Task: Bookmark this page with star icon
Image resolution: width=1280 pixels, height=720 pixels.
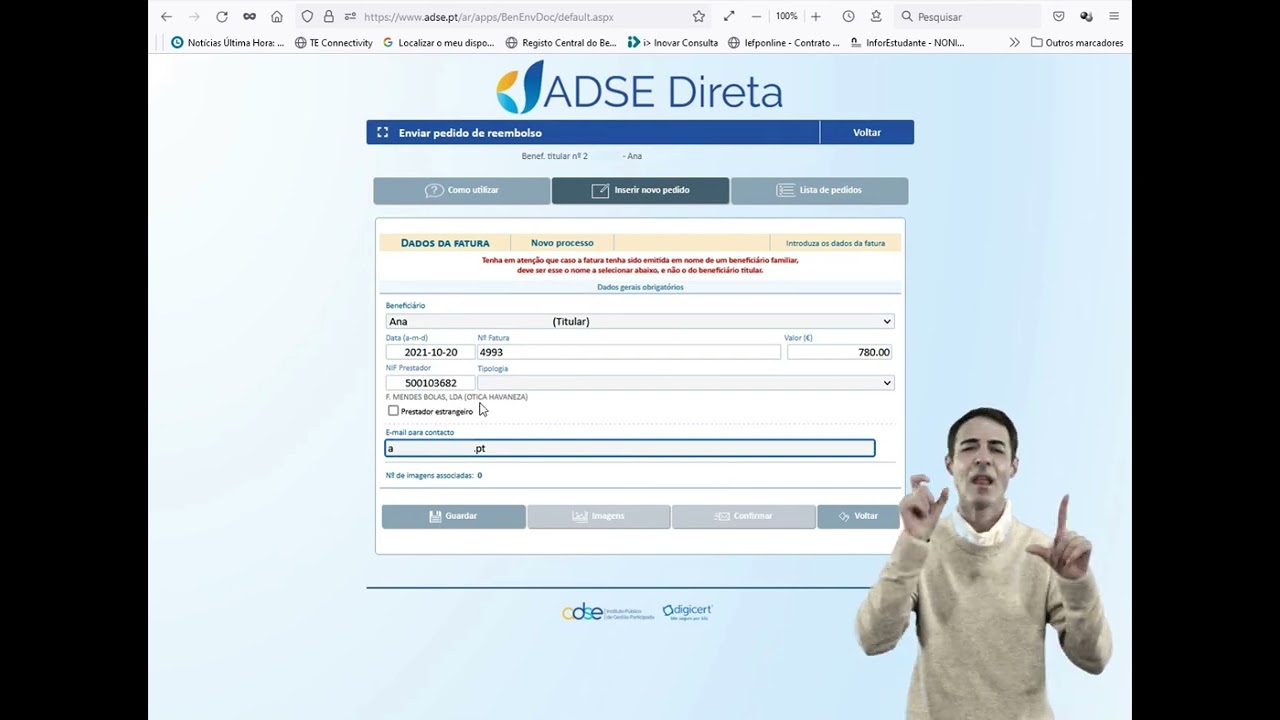Action: 699,17
